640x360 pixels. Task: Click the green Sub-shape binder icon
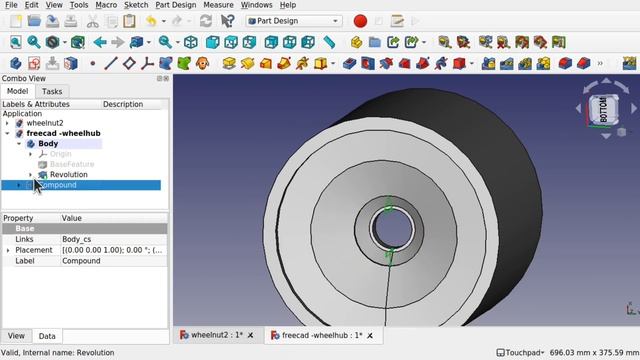184,63
